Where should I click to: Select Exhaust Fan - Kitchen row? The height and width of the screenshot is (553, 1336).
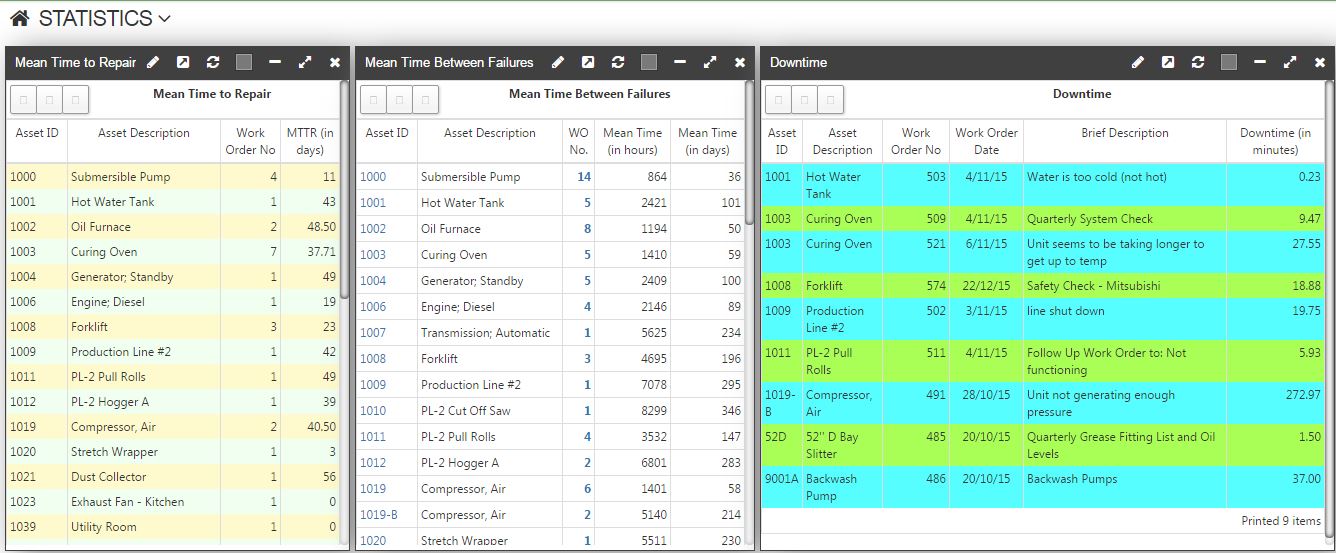click(173, 502)
